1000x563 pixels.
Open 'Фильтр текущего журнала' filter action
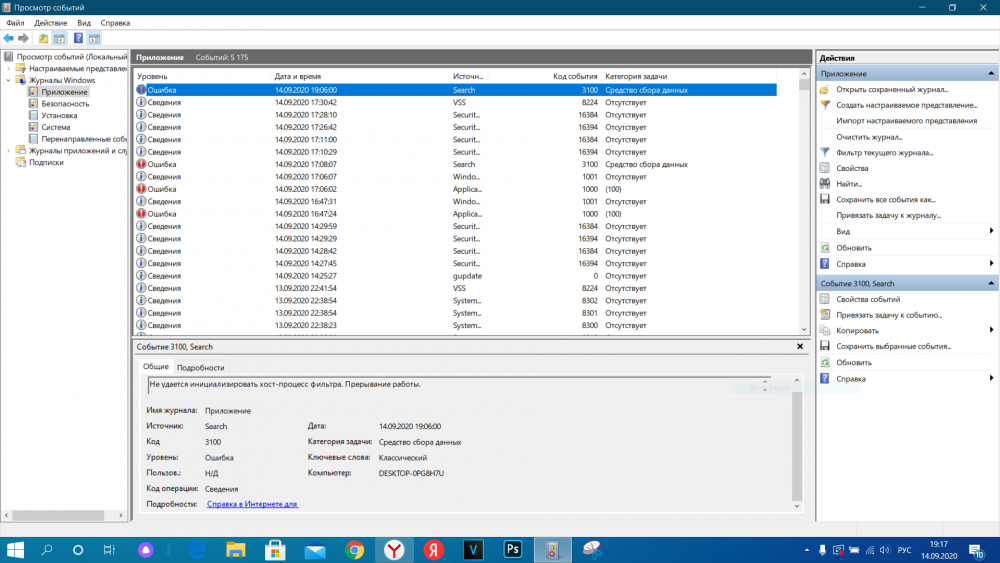coord(884,152)
